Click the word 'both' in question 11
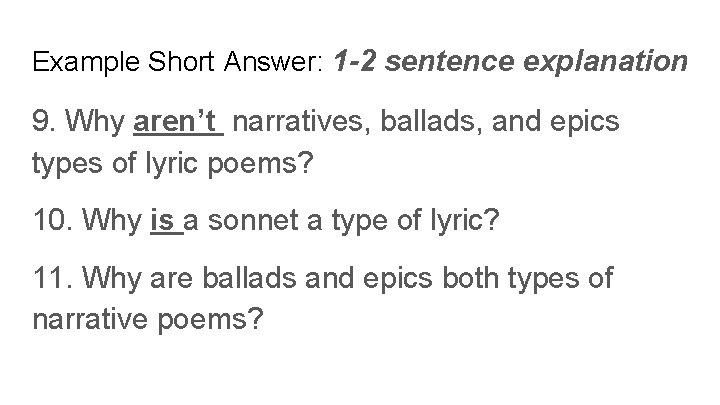The width and height of the screenshot is (720, 405). pyautogui.click(x=470, y=278)
